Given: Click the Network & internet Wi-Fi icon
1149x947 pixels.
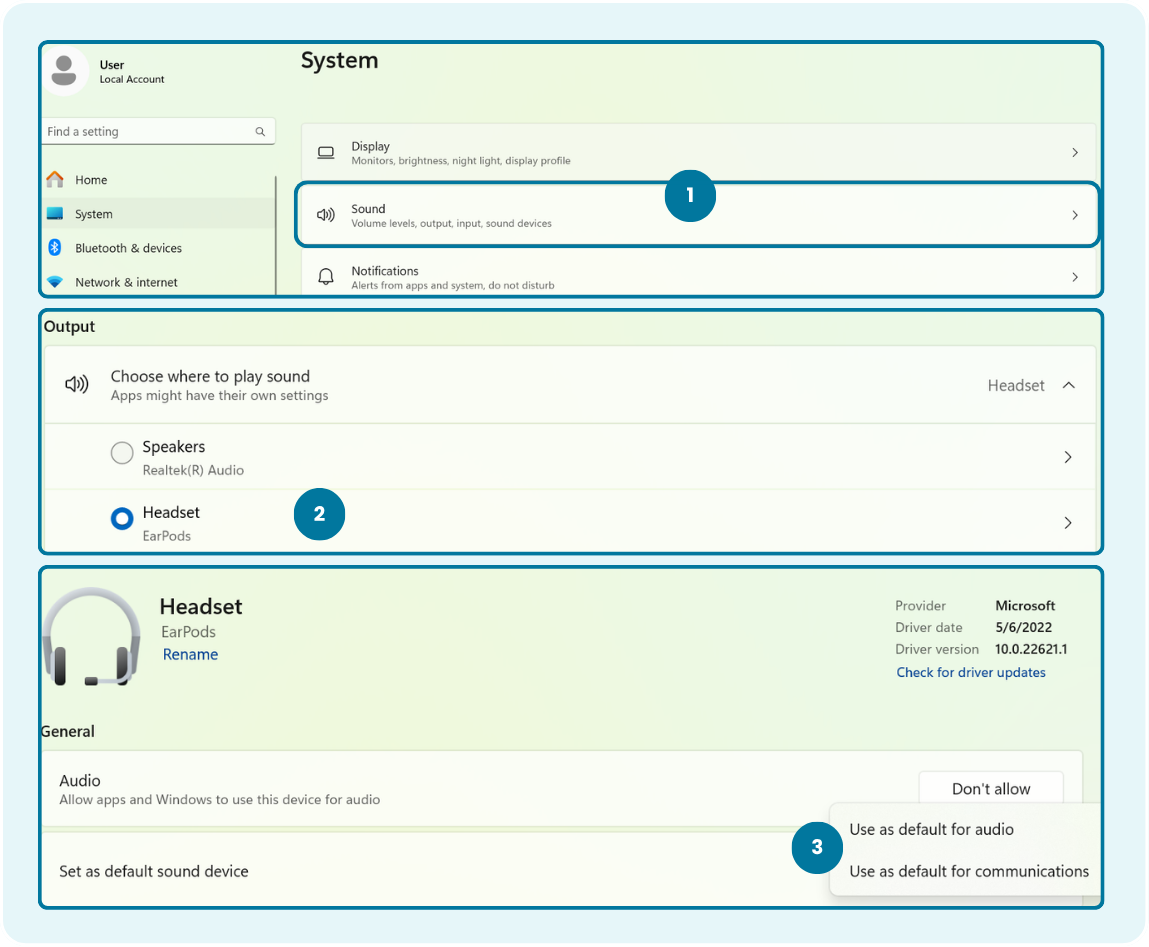Looking at the screenshot, I should click(55, 282).
